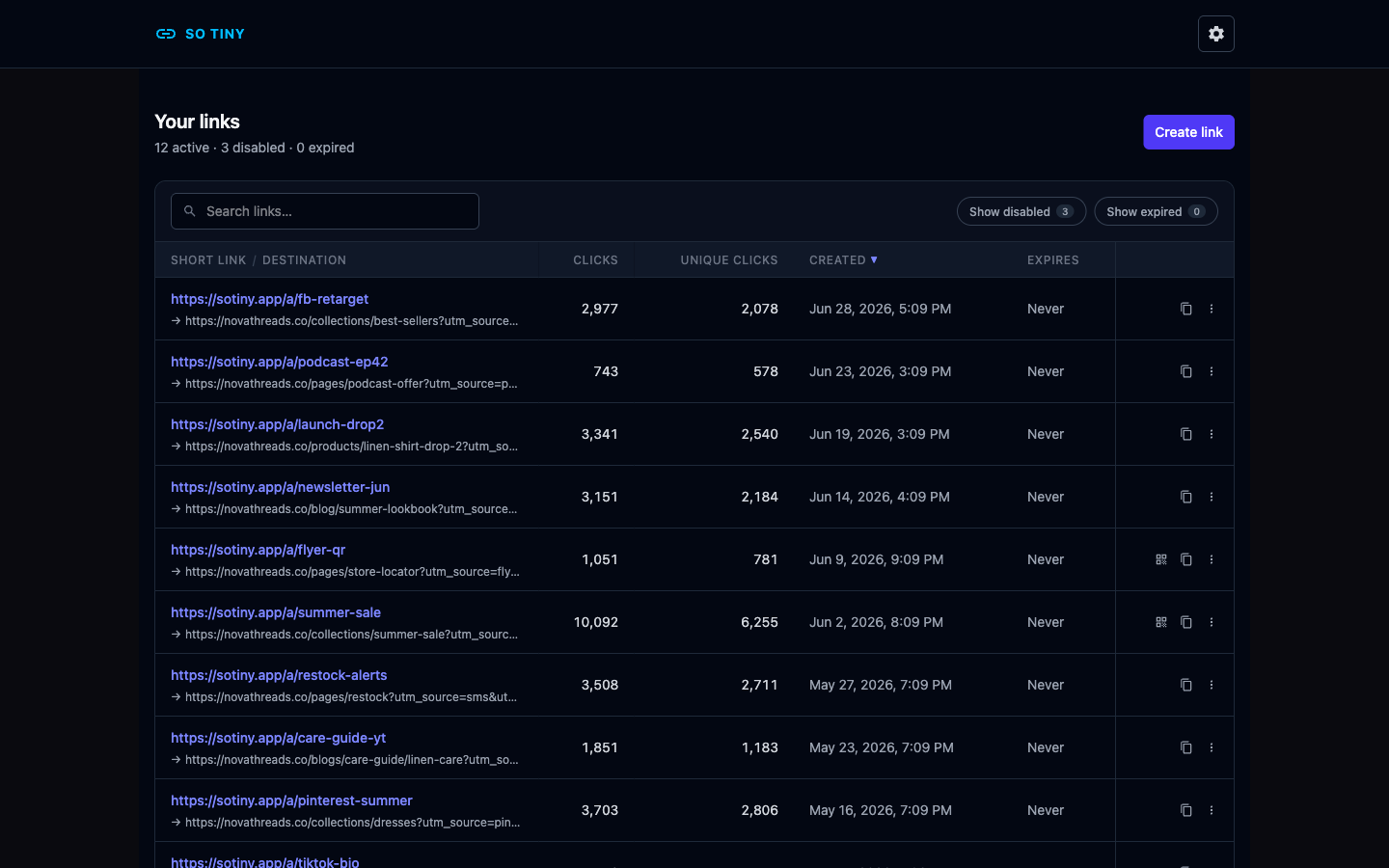Copy the summer-sale short link
The width and height of the screenshot is (1389, 868).
1186,622
